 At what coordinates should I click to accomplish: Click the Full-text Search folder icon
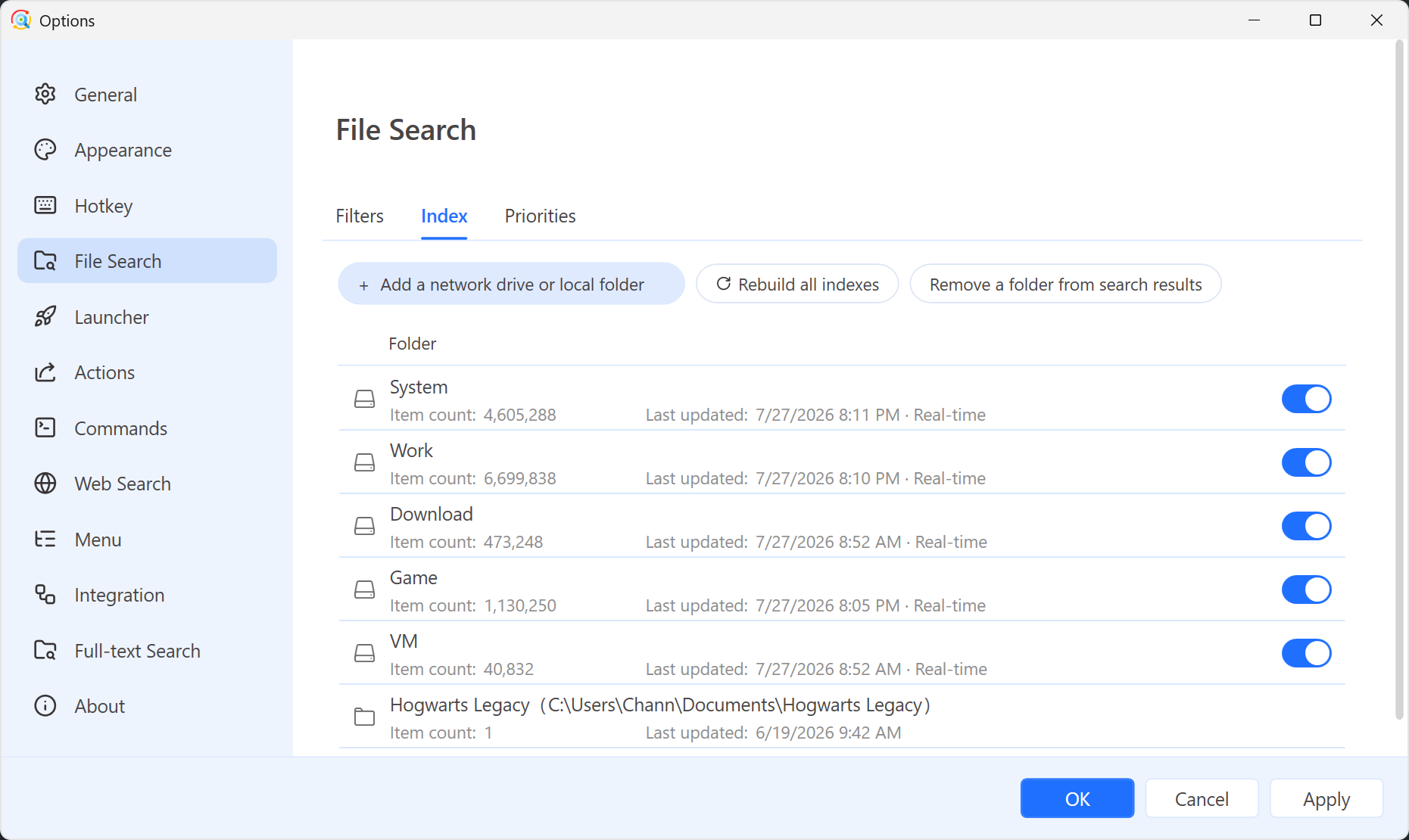pos(45,651)
